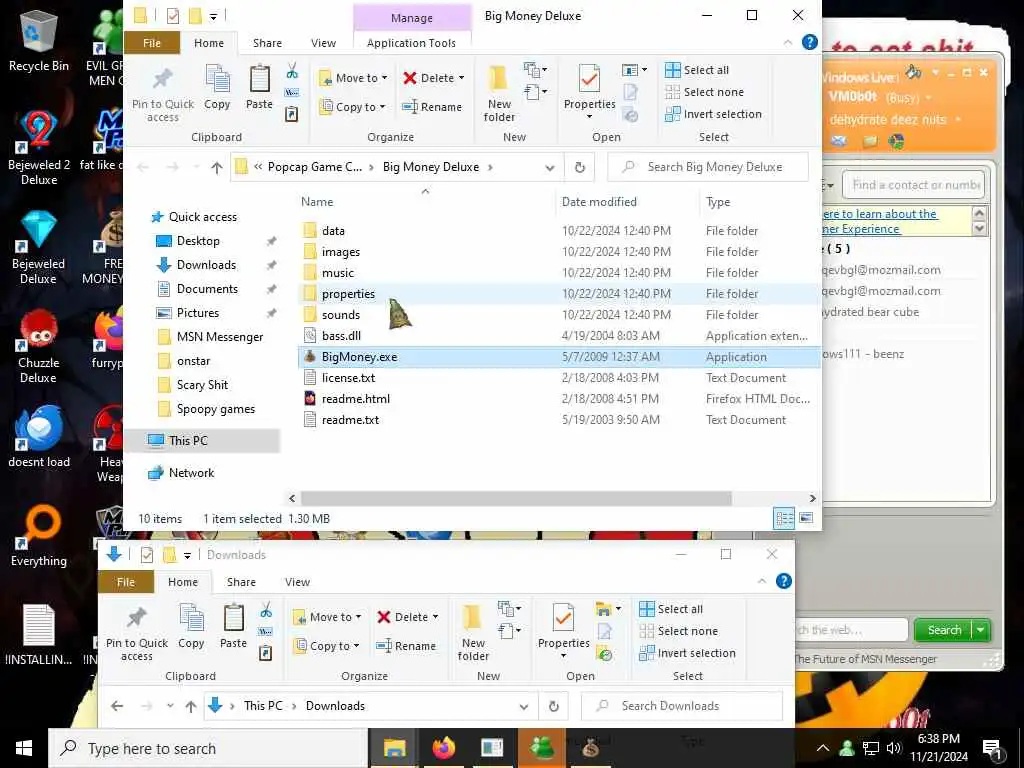Expand Properties dropdown arrow in Big Money Deluxe ribbon
The height and width of the screenshot is (768, 1024).
point(590,117)
